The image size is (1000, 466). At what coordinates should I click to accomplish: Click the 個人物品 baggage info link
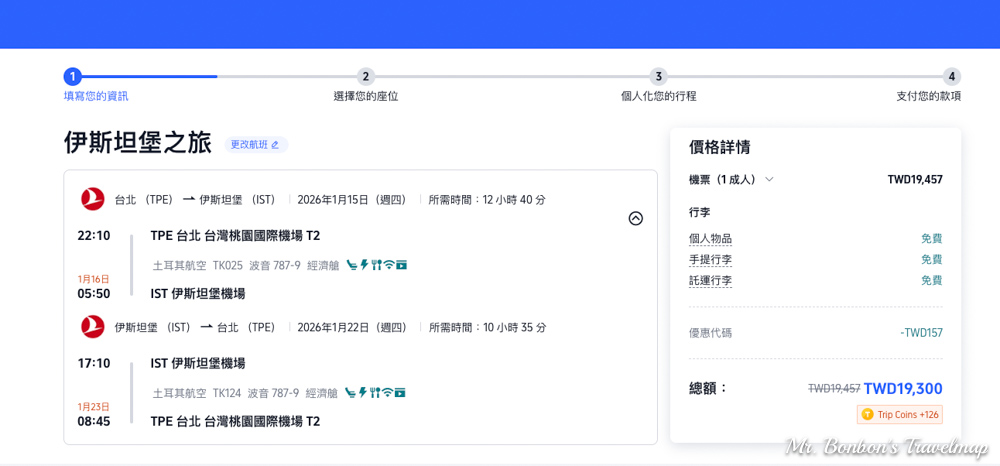pyautogui.click(x=710, y=239)
